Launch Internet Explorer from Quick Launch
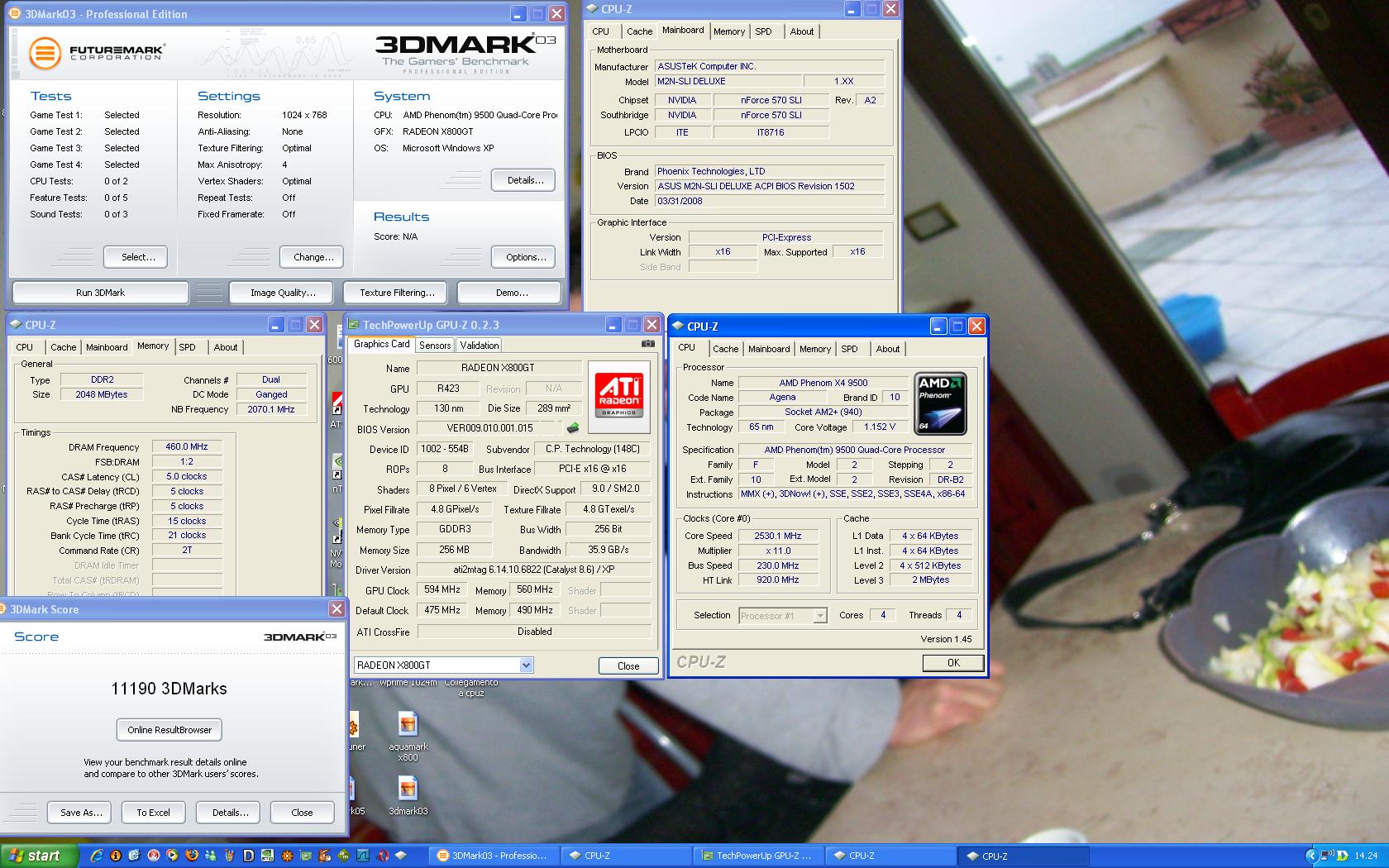This screenshot has width=1389, height=868. [x=97, y=856]
